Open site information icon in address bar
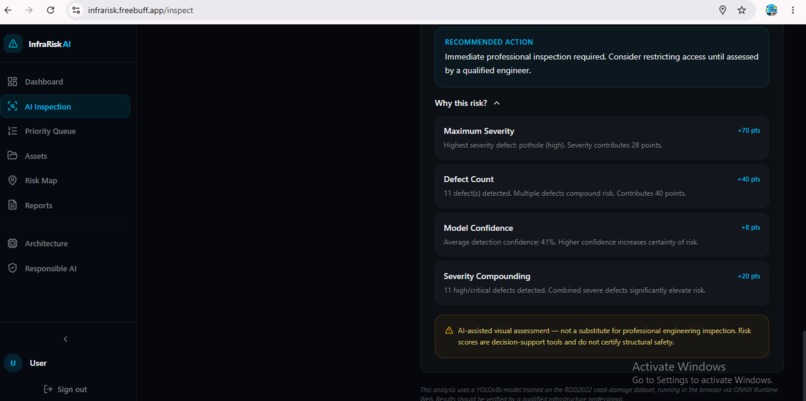 [x=76, y=10]
